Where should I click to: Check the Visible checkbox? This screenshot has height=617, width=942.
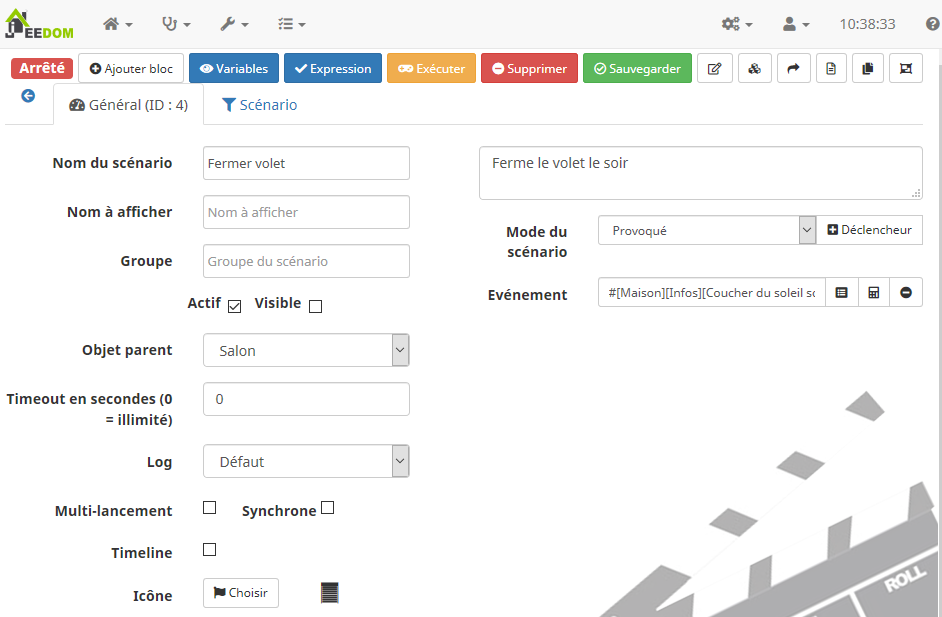(315, 306)
